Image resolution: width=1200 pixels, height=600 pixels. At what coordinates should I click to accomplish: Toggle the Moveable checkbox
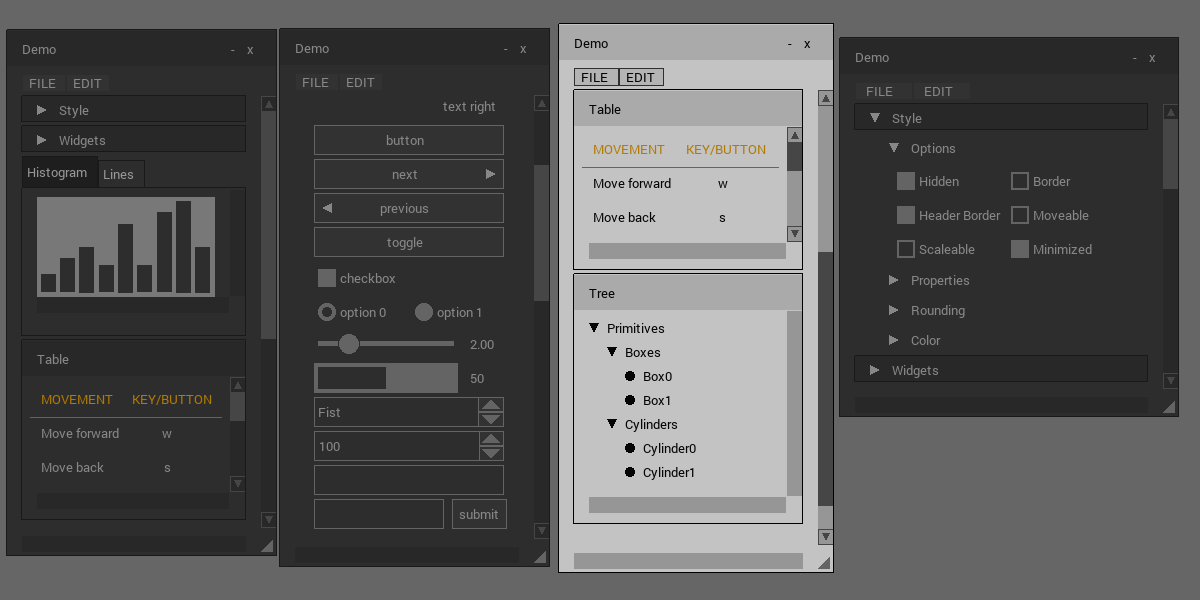click(1020, 215)
